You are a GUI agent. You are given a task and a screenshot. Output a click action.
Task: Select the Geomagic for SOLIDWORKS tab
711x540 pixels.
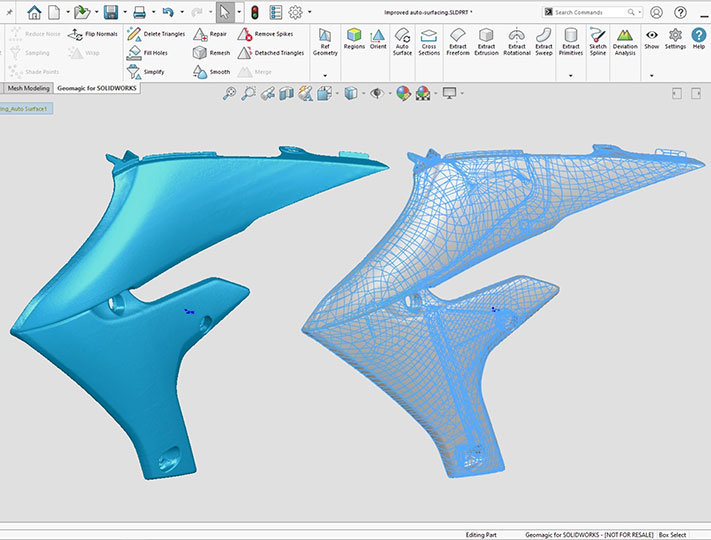pyautogui.click(x=97, y=88)
